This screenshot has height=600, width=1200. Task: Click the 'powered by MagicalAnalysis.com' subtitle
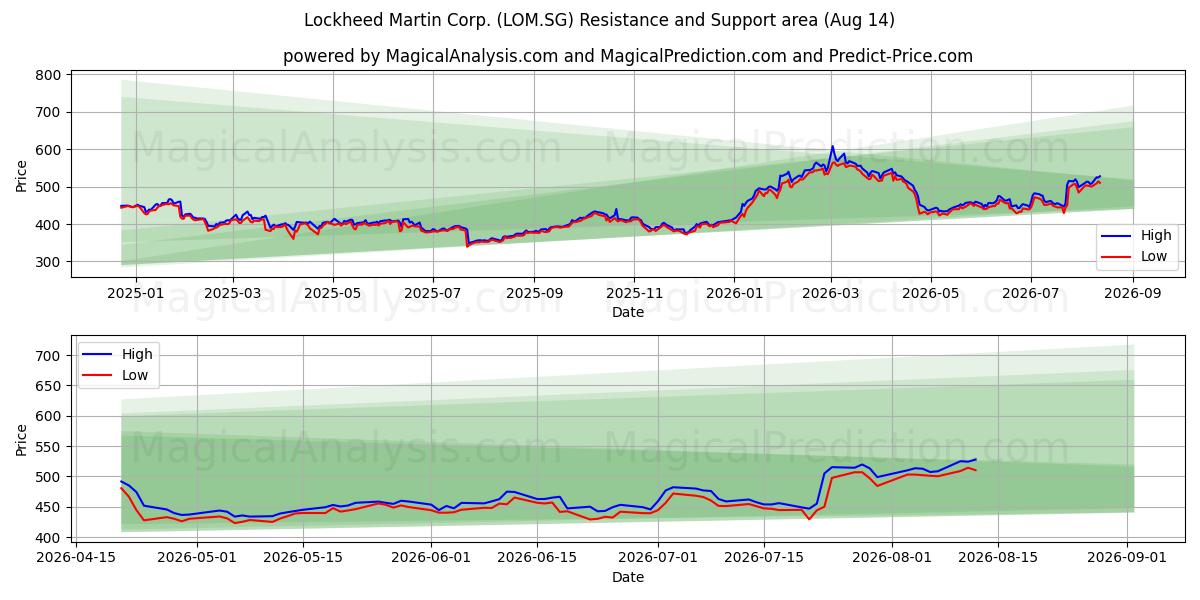coord(627,56)
